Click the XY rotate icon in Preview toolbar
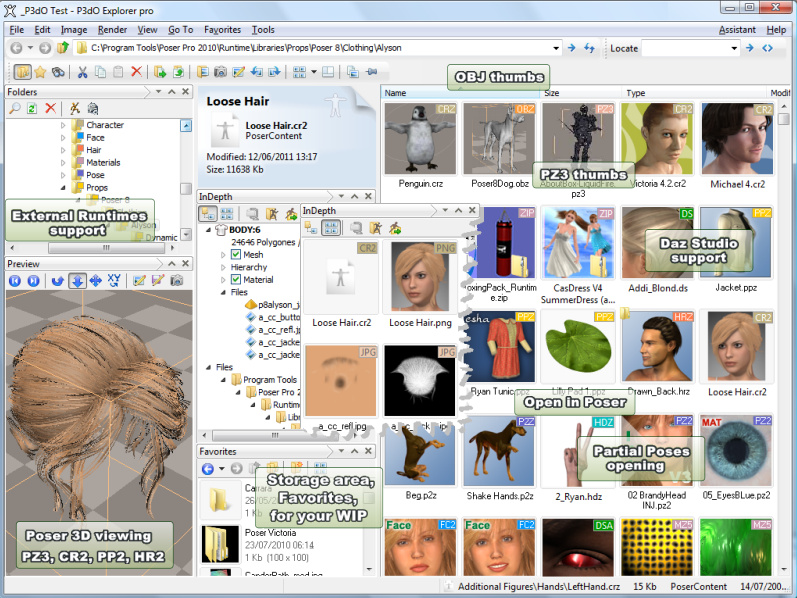 [x=113, y=281]
